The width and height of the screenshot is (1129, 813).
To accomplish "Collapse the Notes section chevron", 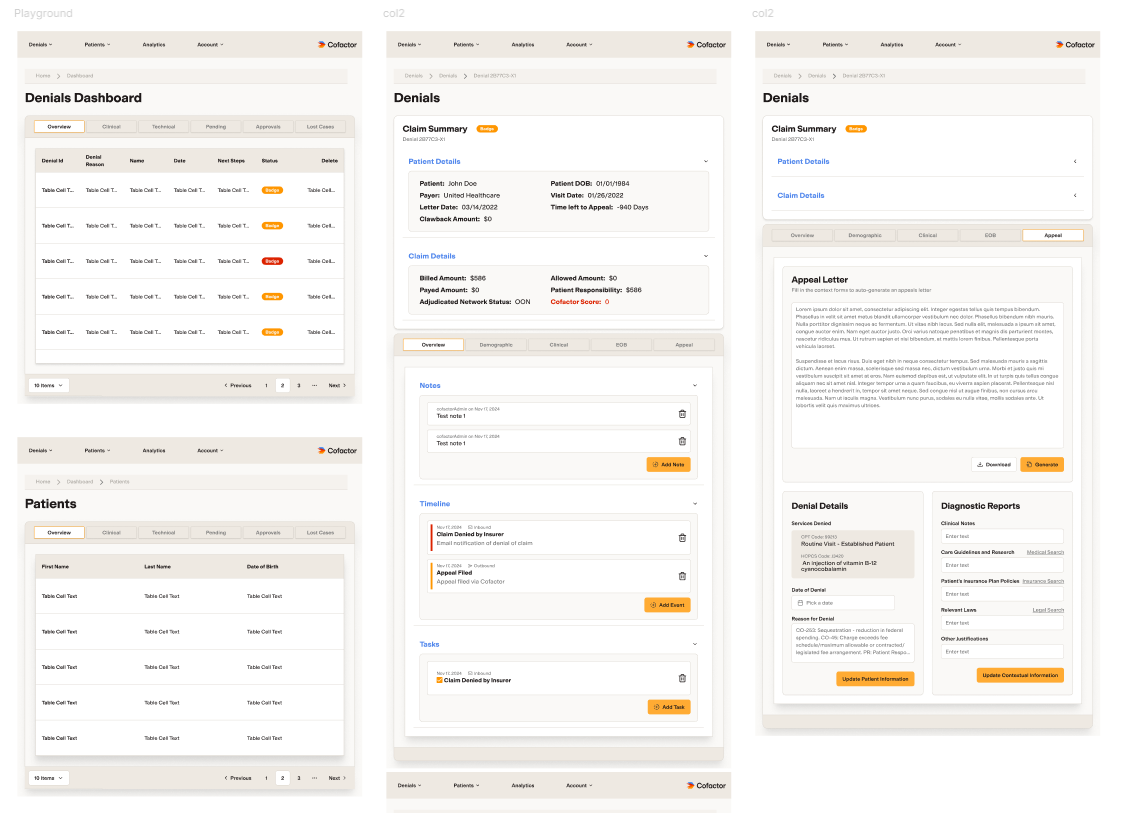I will click(695, 385).
